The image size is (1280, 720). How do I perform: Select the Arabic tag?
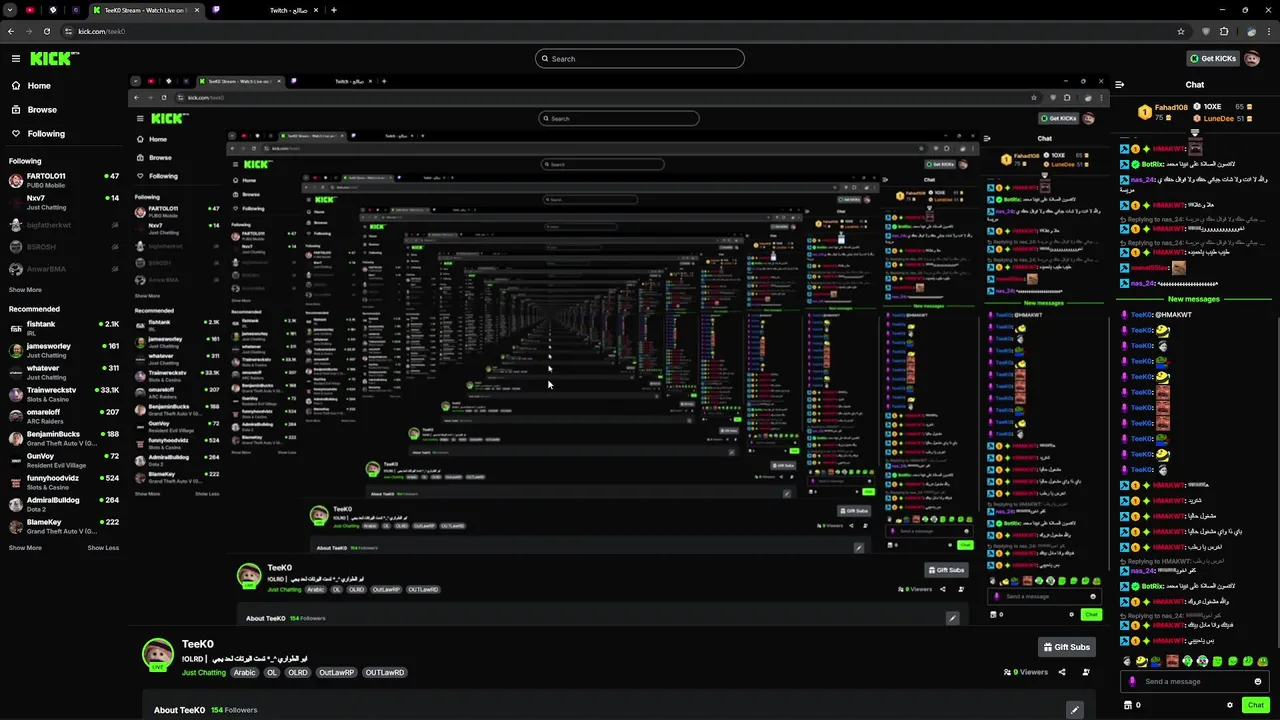245,673
